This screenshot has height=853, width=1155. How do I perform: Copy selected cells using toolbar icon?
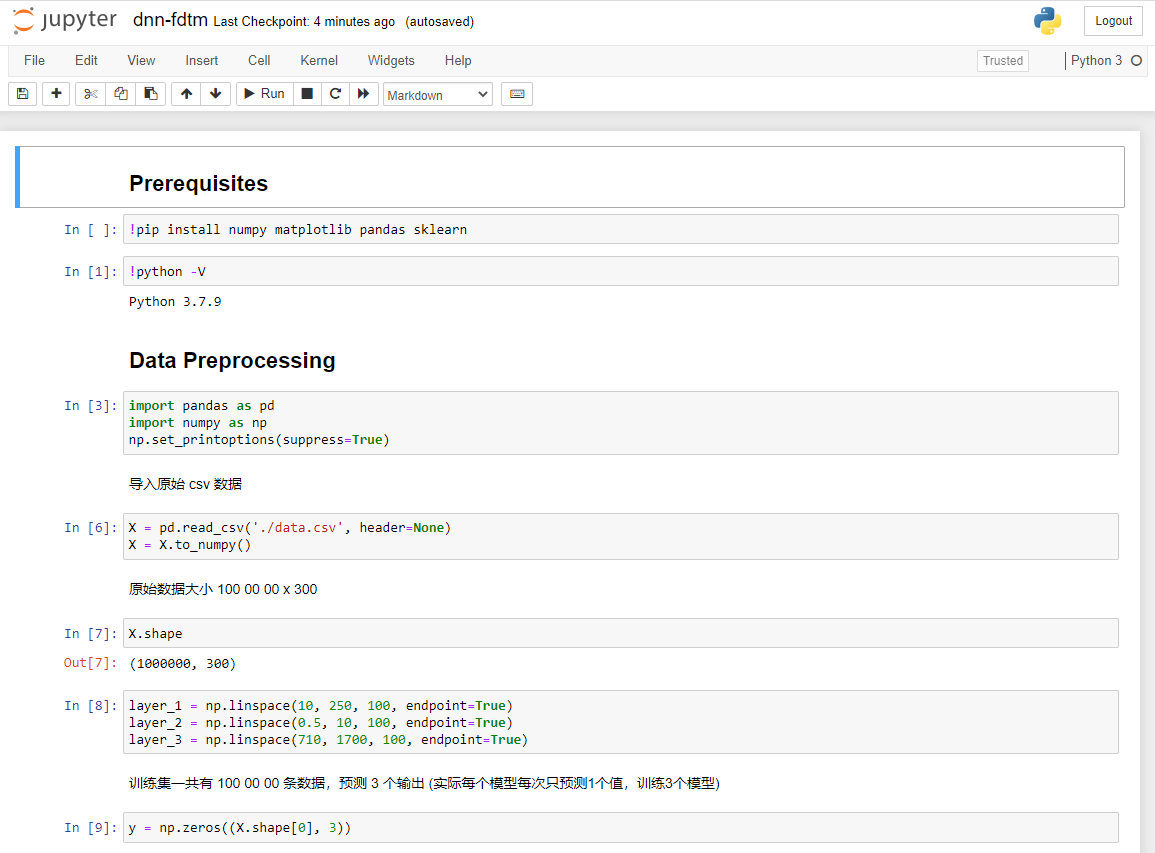(121, 94)
